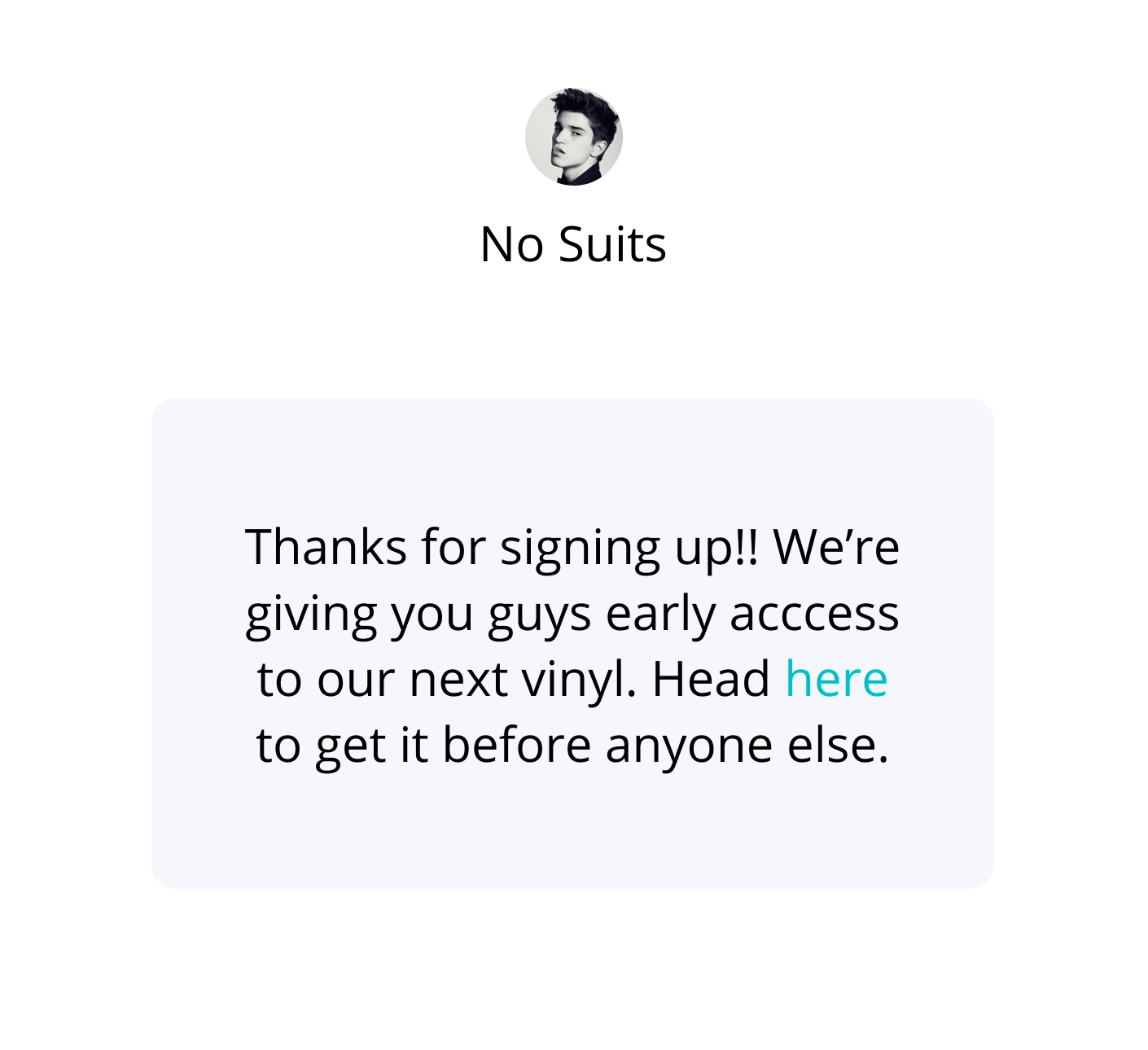1148x1050 pixels.
Task: Click the word "giving" in the message
Action: pyautogui.click(x=312, y=615)
